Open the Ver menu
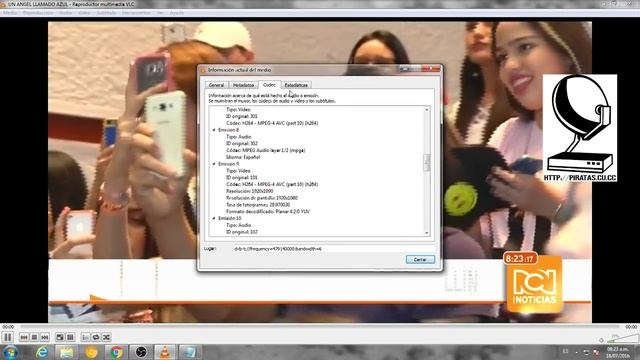 (x=160, y=13)
